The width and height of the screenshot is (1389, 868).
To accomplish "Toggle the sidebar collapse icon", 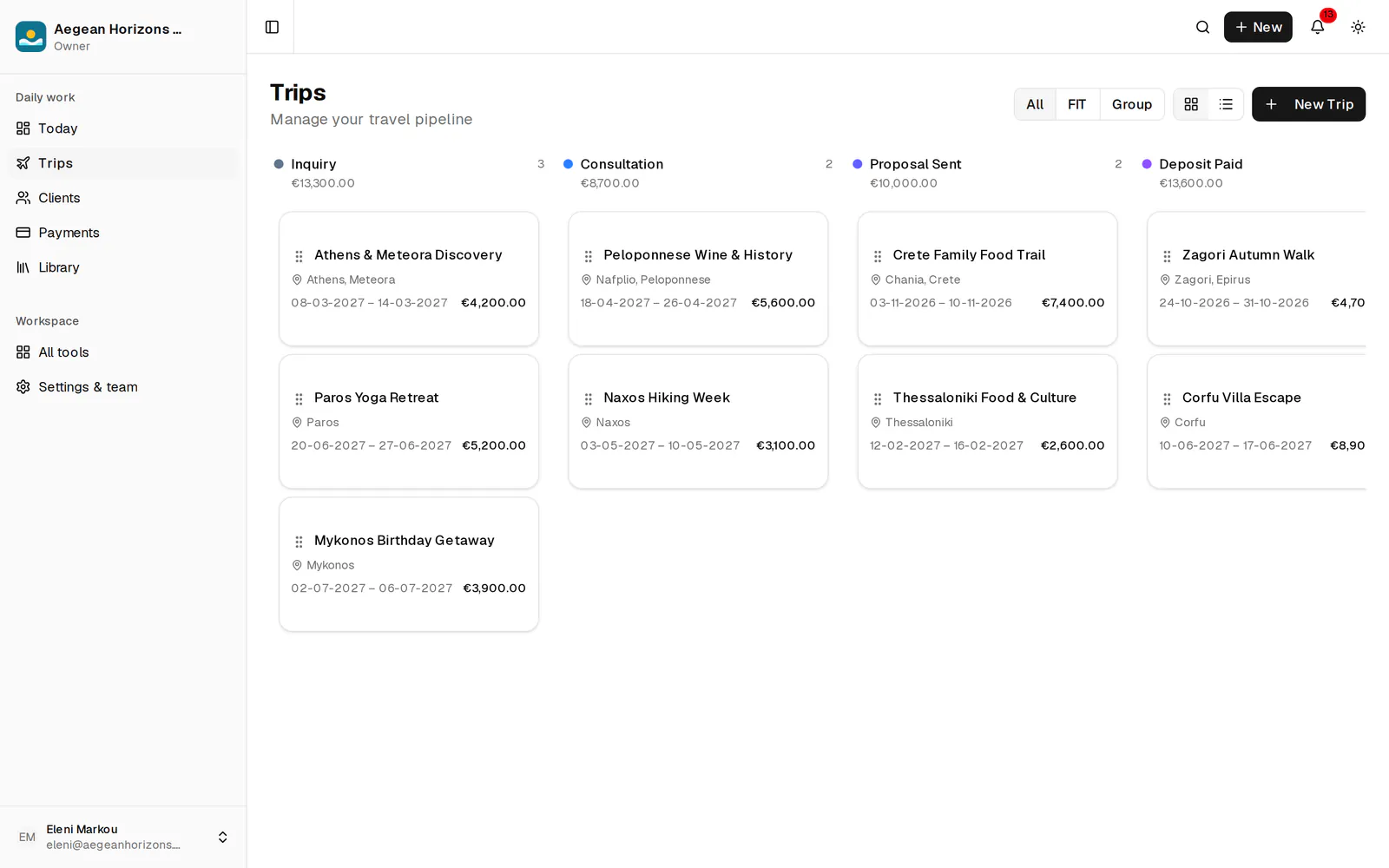I will click(272, 27).
